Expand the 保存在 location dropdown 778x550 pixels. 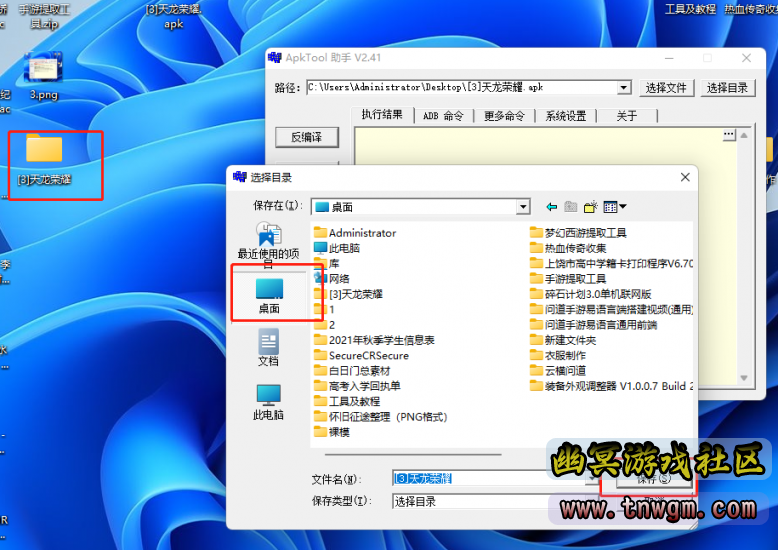pos(522,207)
